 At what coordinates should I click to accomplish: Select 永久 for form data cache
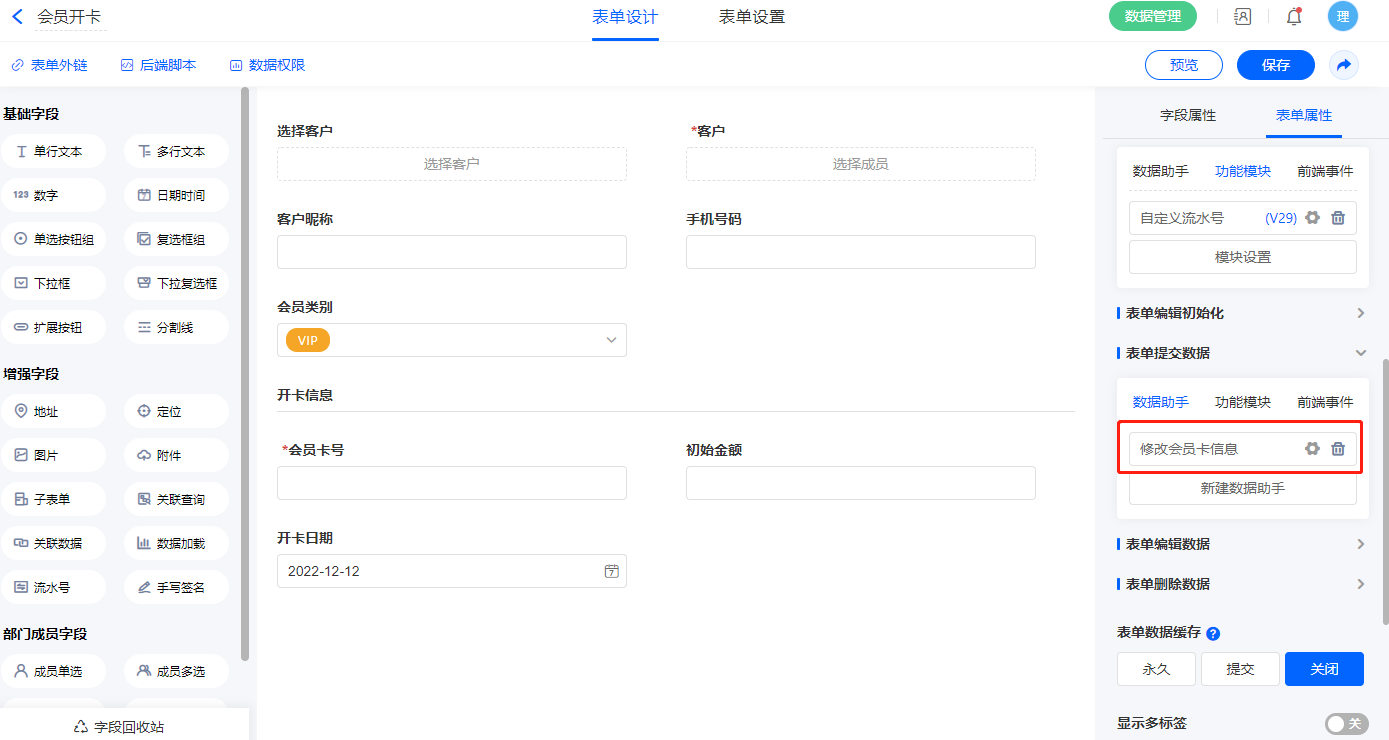click(x=1156, y=669)
